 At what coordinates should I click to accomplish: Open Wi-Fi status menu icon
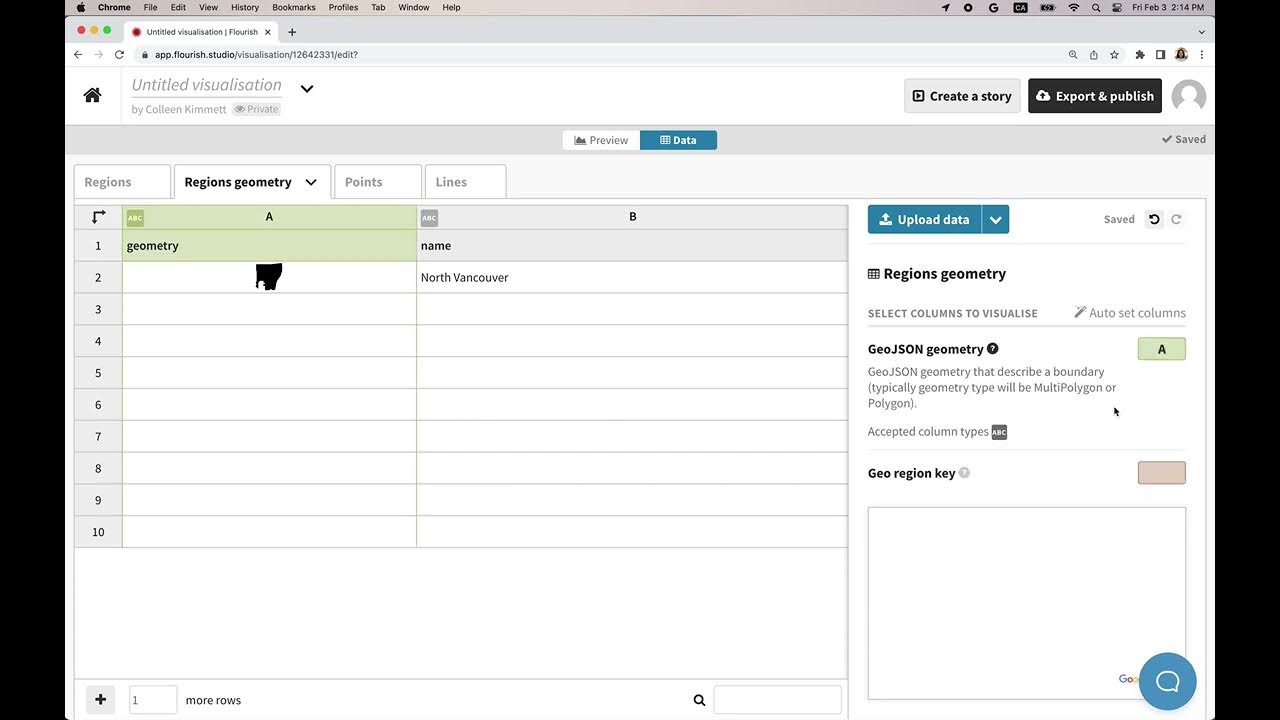point(1073,7)
